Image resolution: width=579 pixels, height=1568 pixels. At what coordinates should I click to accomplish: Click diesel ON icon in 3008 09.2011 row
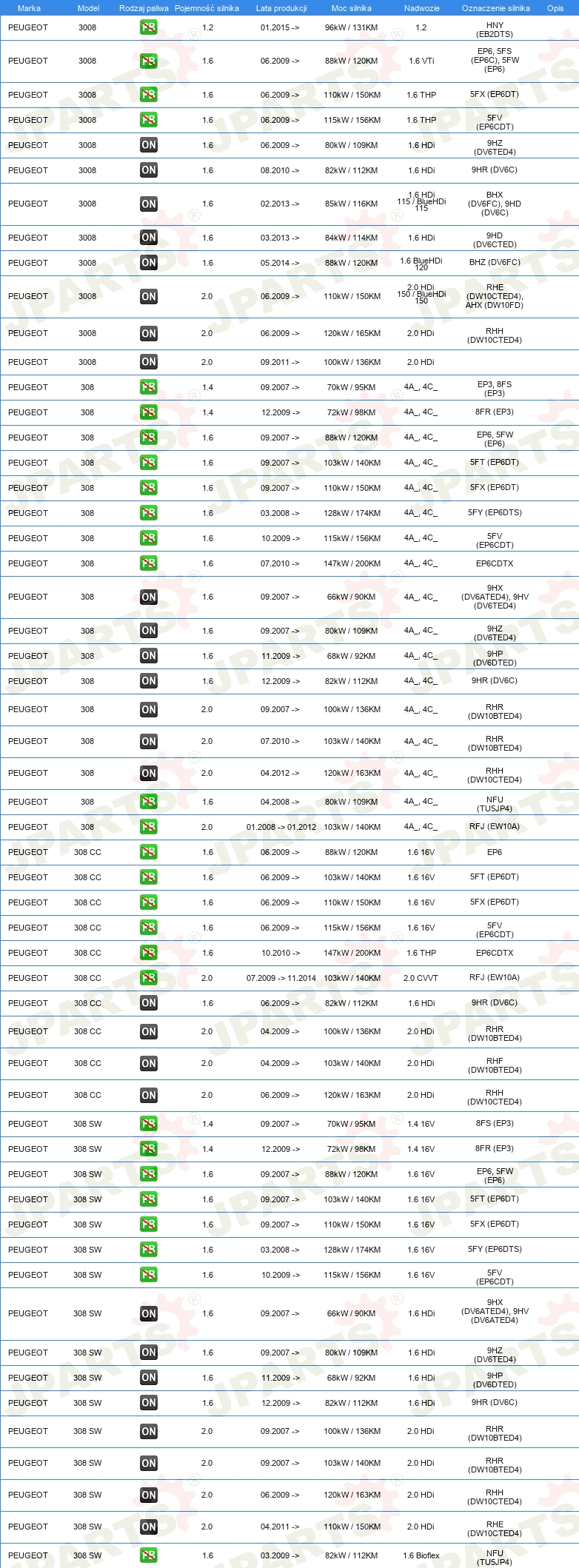coord(148,362)
